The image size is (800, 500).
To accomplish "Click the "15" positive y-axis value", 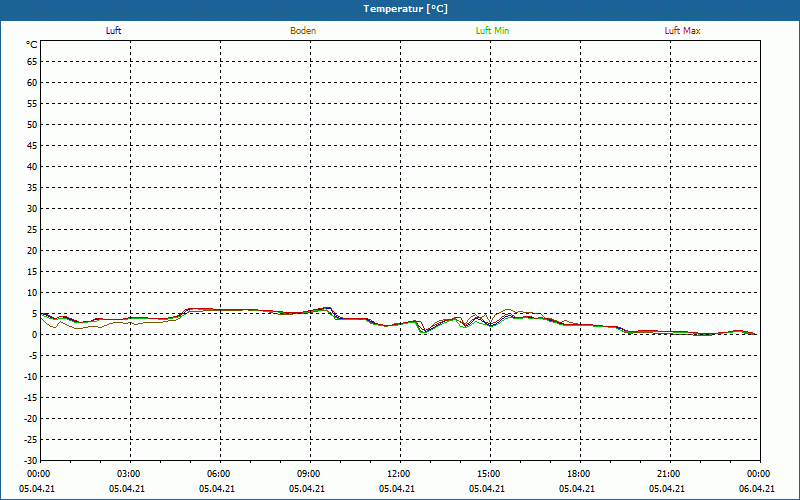I will pos(32,271).
